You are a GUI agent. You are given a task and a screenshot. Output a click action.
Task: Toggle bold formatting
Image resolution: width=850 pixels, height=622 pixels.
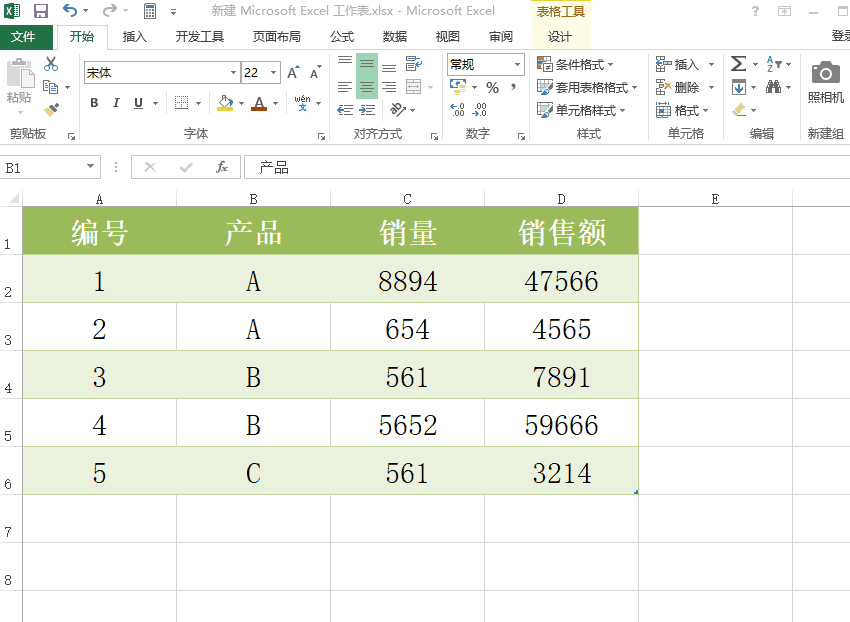pyautogui.click(x=94, y=103)
